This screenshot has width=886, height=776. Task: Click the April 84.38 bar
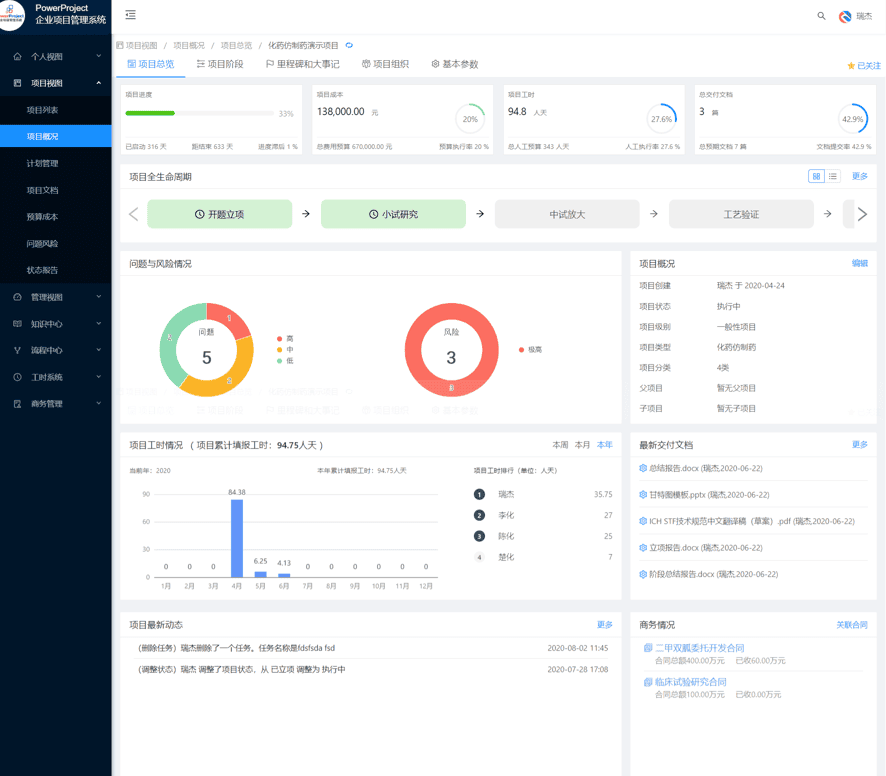(x=237, y=538)
